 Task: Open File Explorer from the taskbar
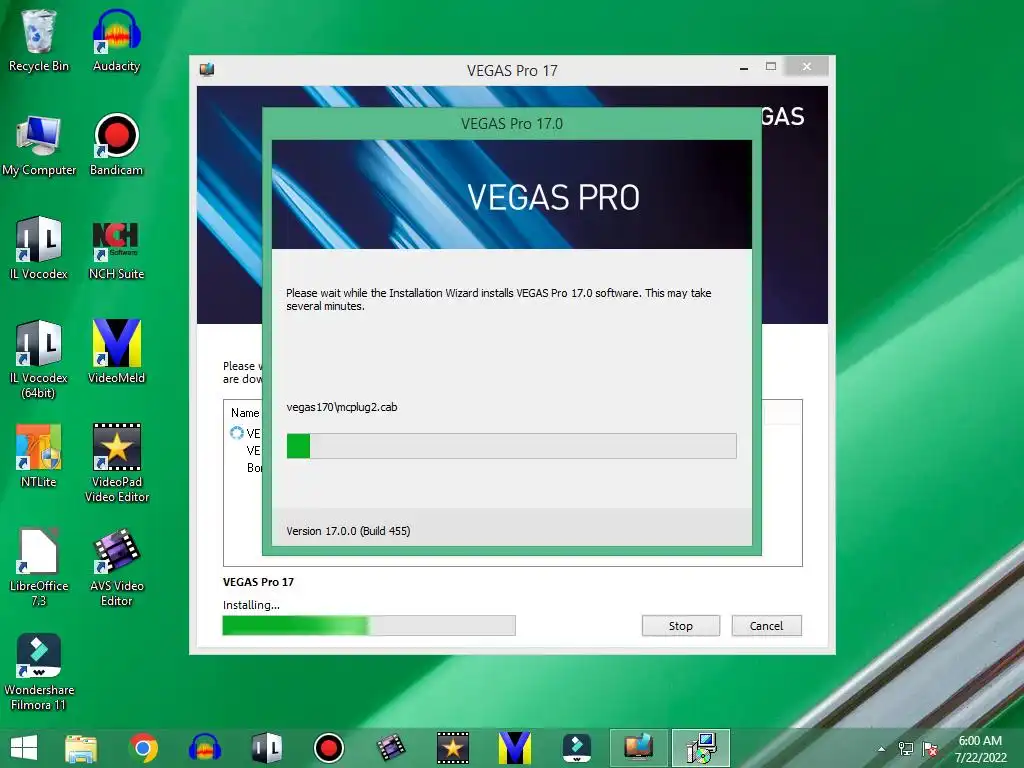[x=81, y=748]
